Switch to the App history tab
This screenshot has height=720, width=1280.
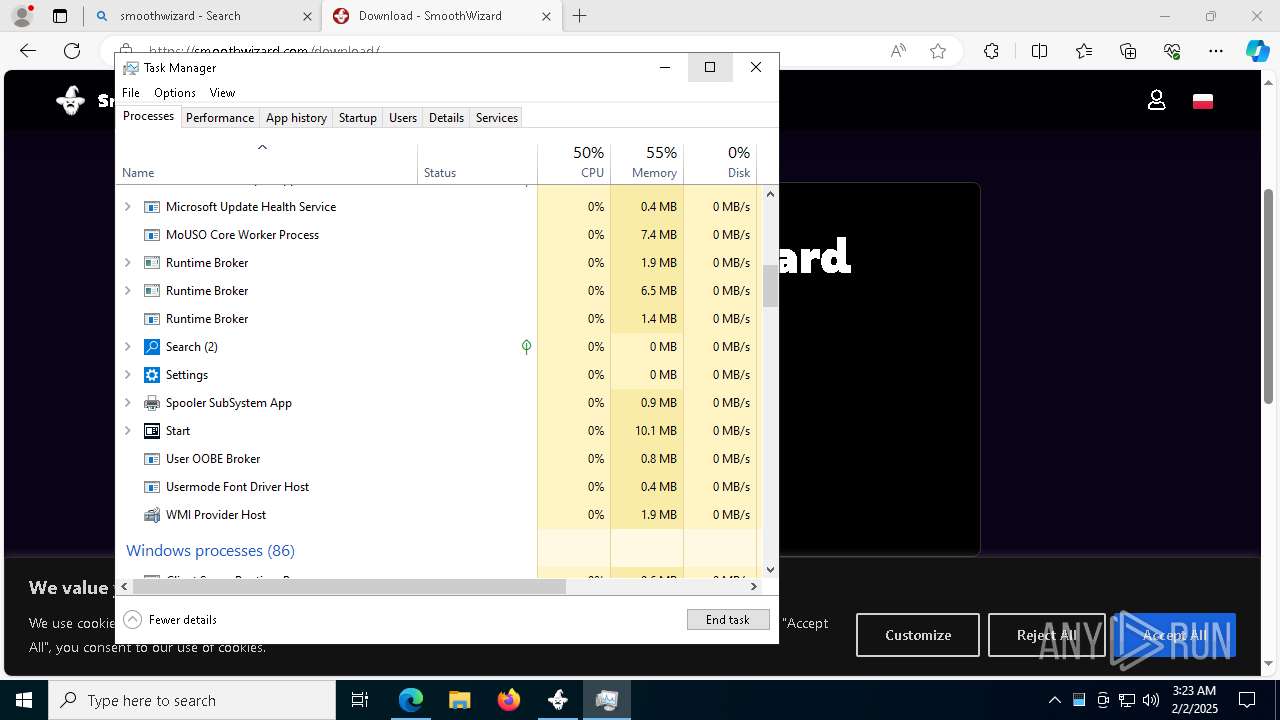point(296,118)
